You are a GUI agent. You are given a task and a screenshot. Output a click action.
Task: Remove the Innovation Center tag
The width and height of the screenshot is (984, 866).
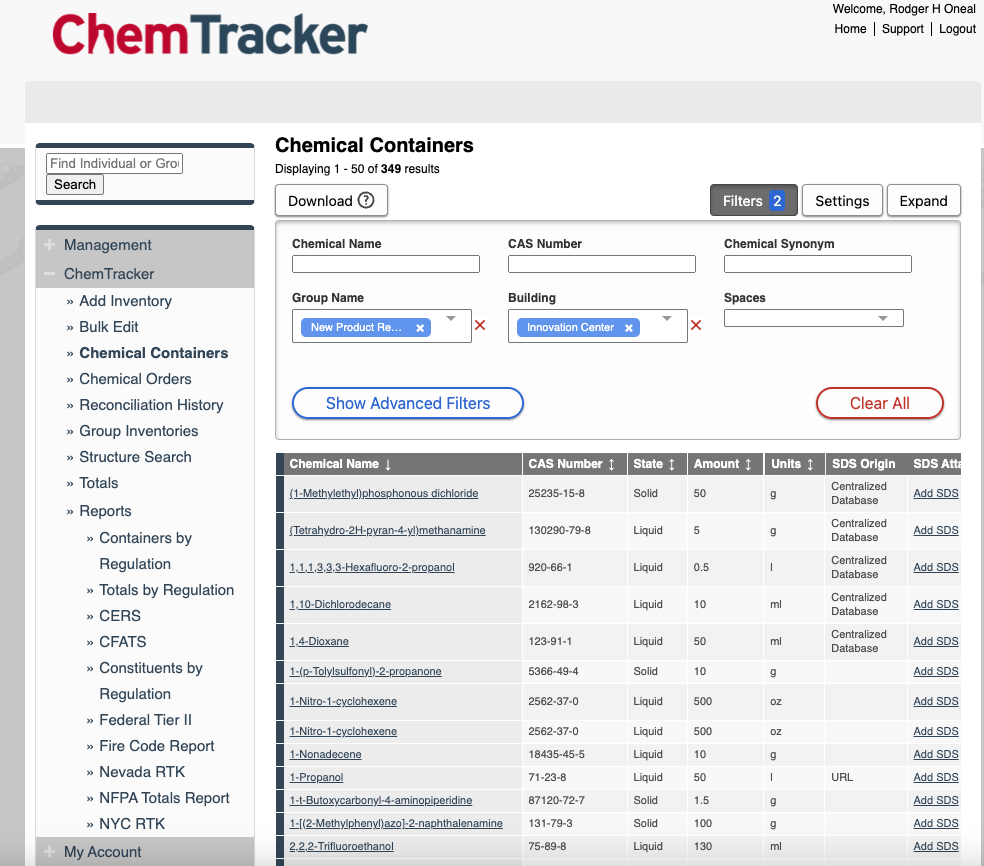(629, 328)
